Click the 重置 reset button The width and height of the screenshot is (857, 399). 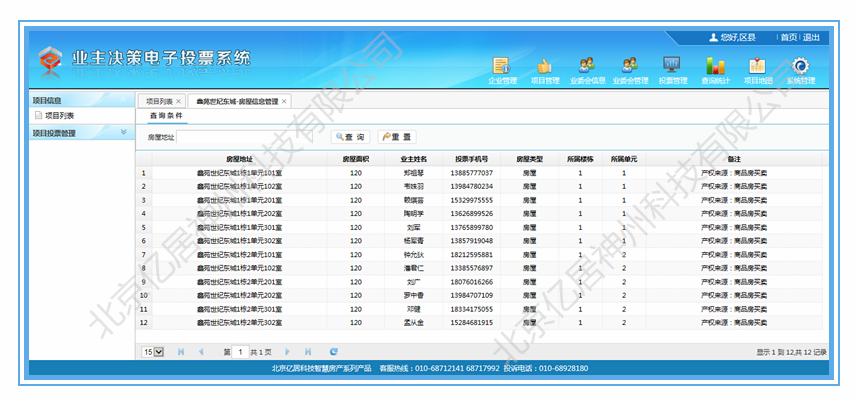[x=396, y=137]
